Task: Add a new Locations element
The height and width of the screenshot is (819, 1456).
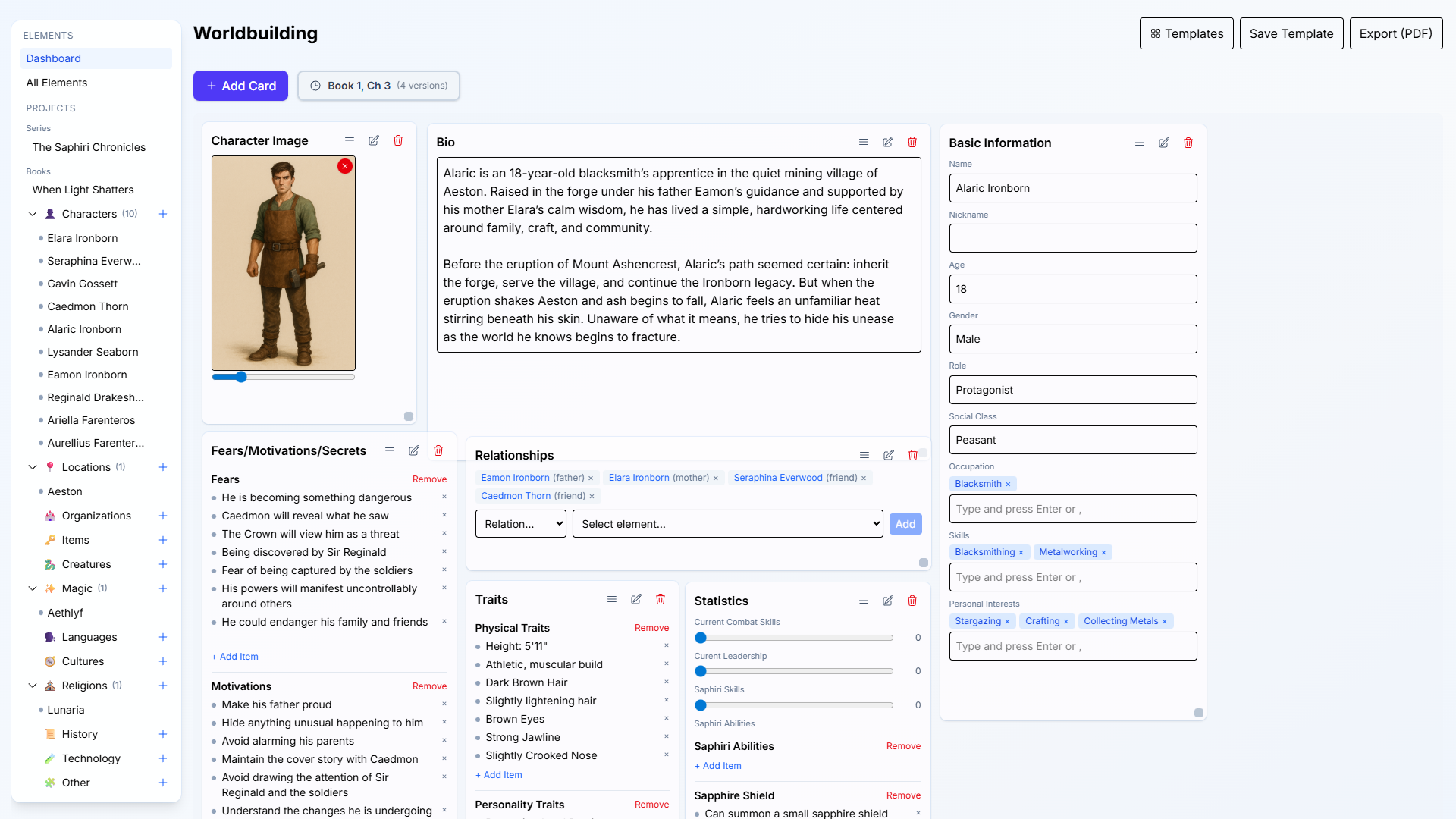Action: click(163, 468)
